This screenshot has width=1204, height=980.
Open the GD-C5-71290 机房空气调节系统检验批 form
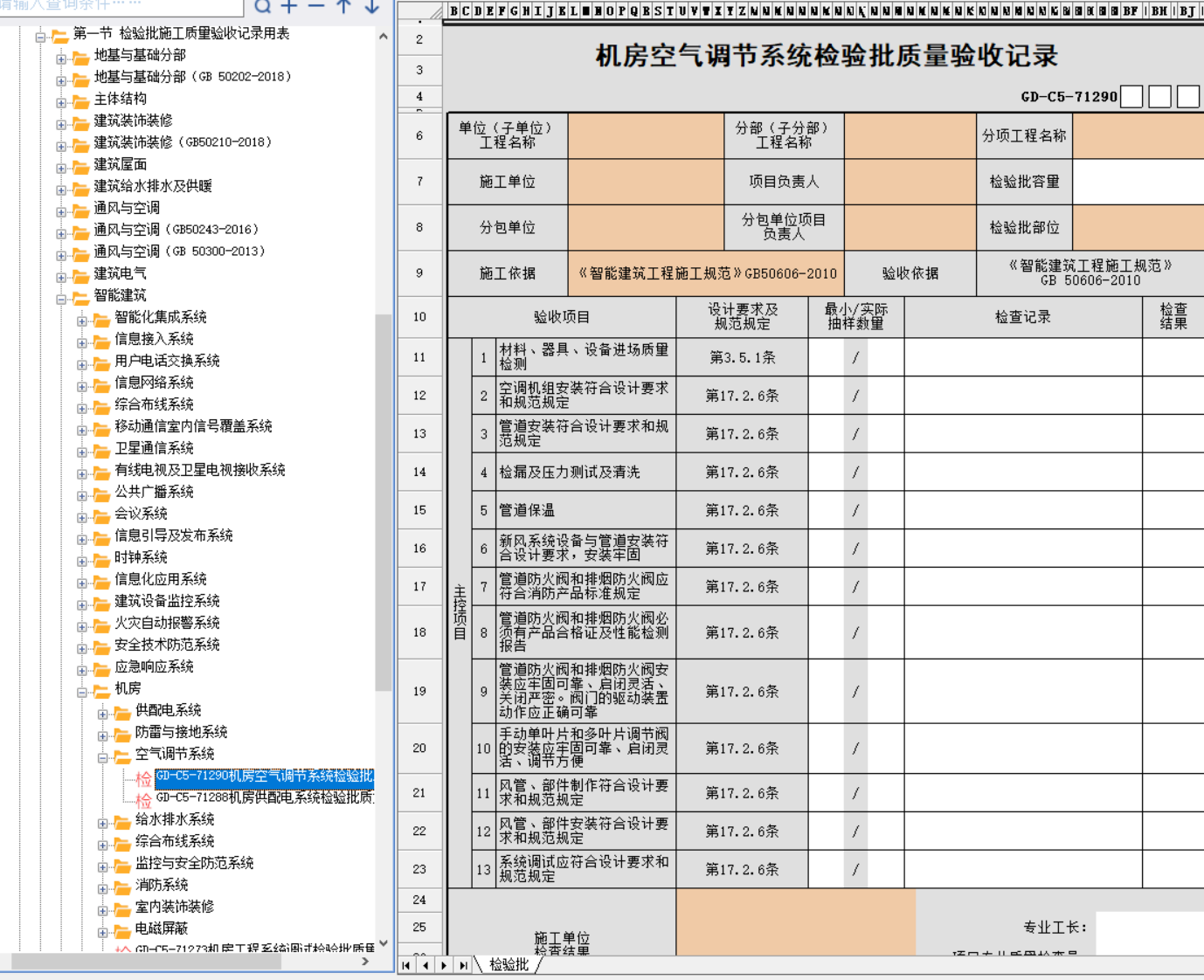264,776
